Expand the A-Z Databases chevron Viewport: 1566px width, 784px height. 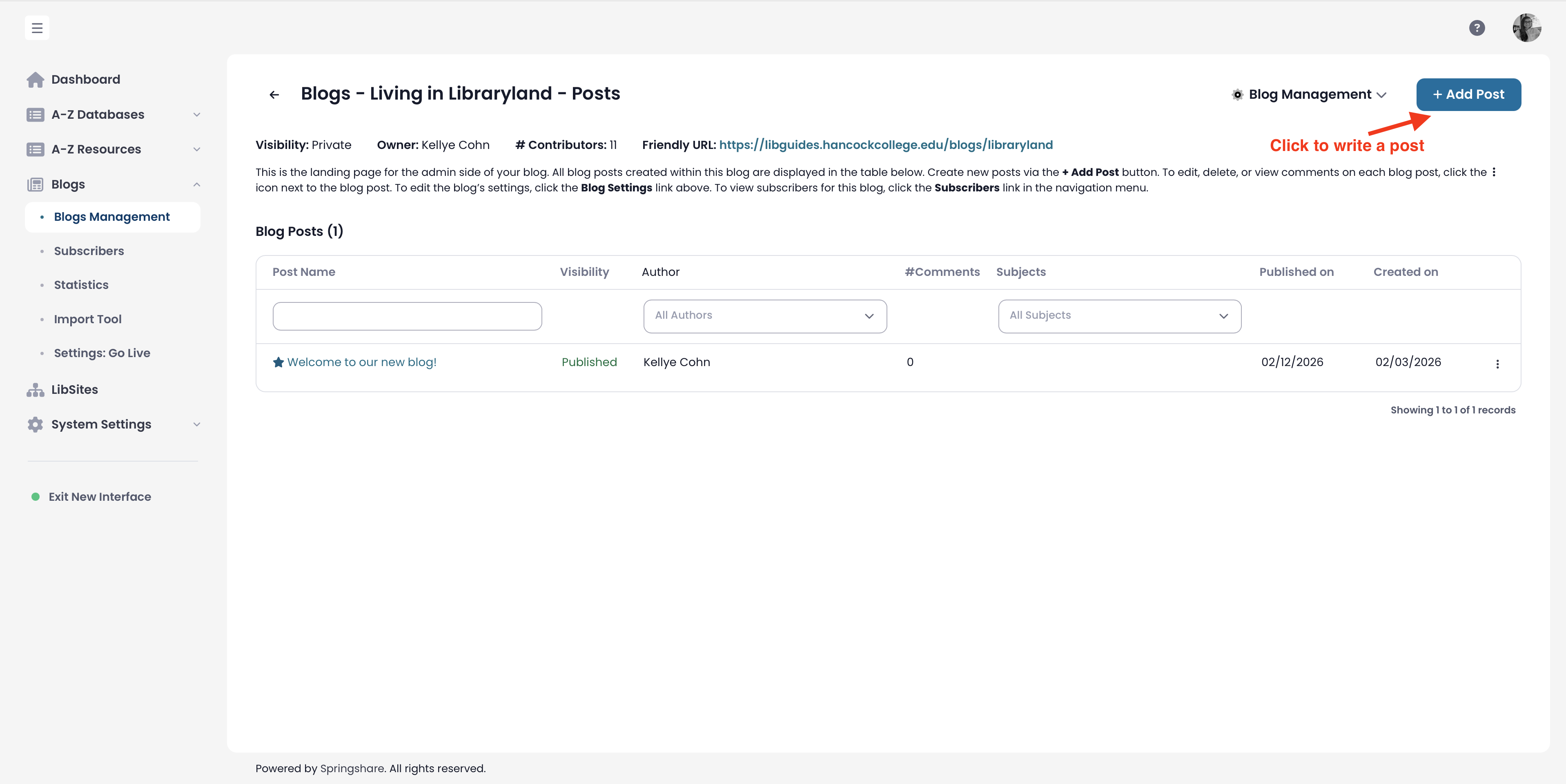(x=196, y=115)
